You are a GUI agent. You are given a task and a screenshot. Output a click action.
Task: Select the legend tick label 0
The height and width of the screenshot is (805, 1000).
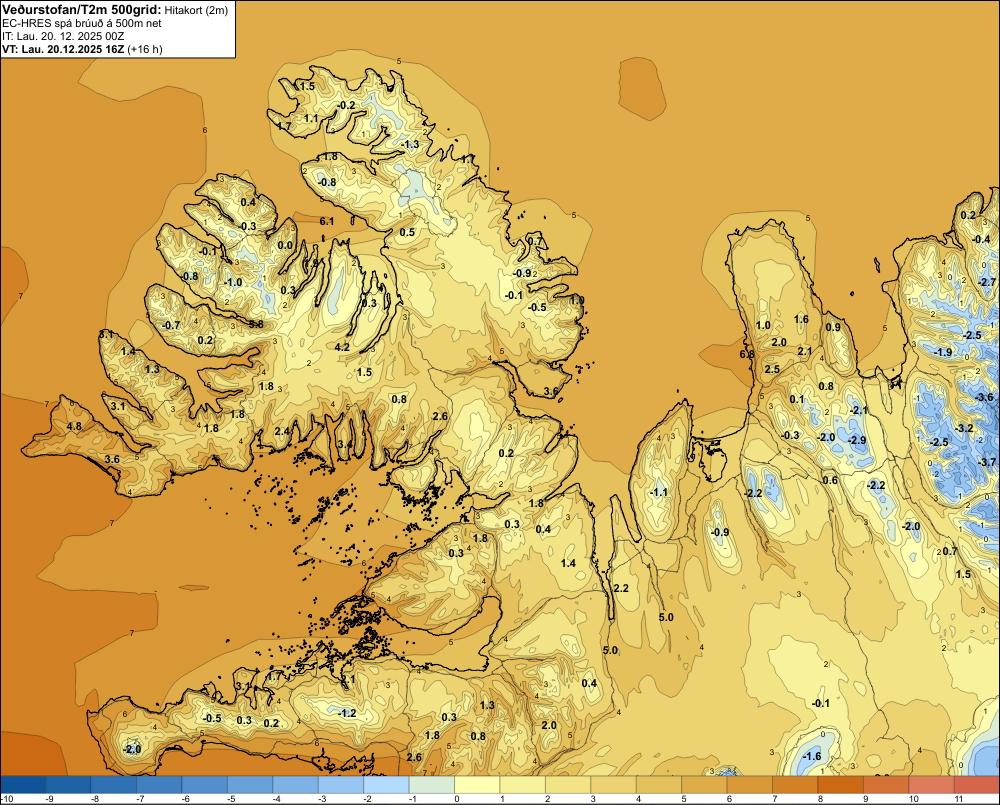point(457,799)
